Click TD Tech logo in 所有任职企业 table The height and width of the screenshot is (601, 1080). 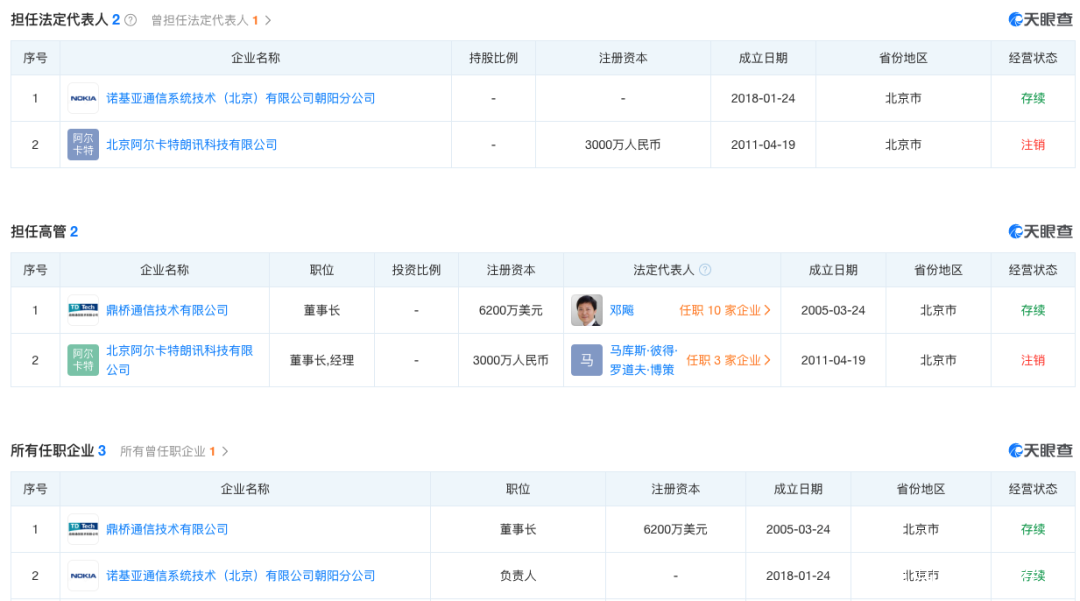click(x=83, y=529)
